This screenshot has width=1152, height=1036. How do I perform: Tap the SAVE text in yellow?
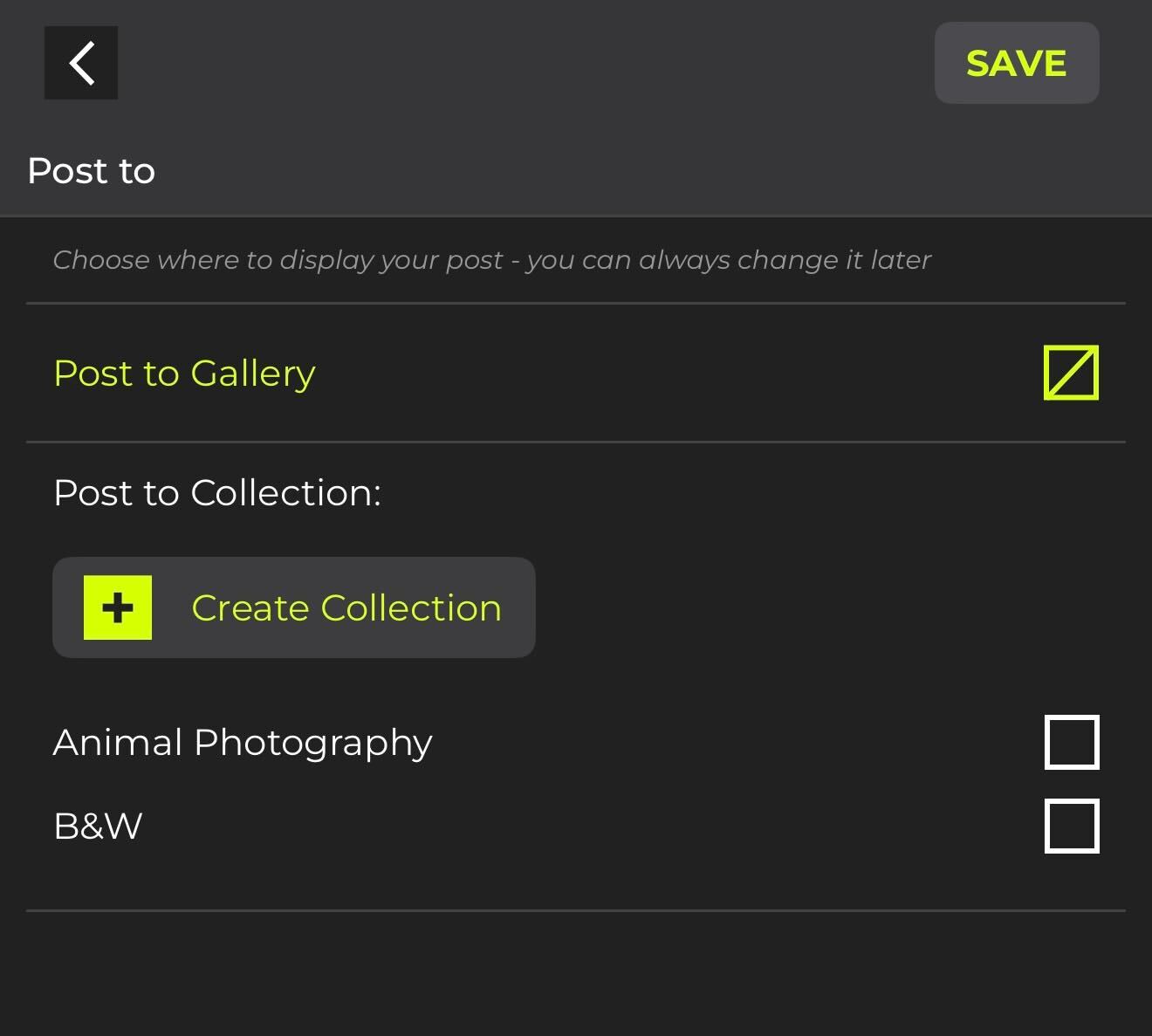(x=1017, y=64)
